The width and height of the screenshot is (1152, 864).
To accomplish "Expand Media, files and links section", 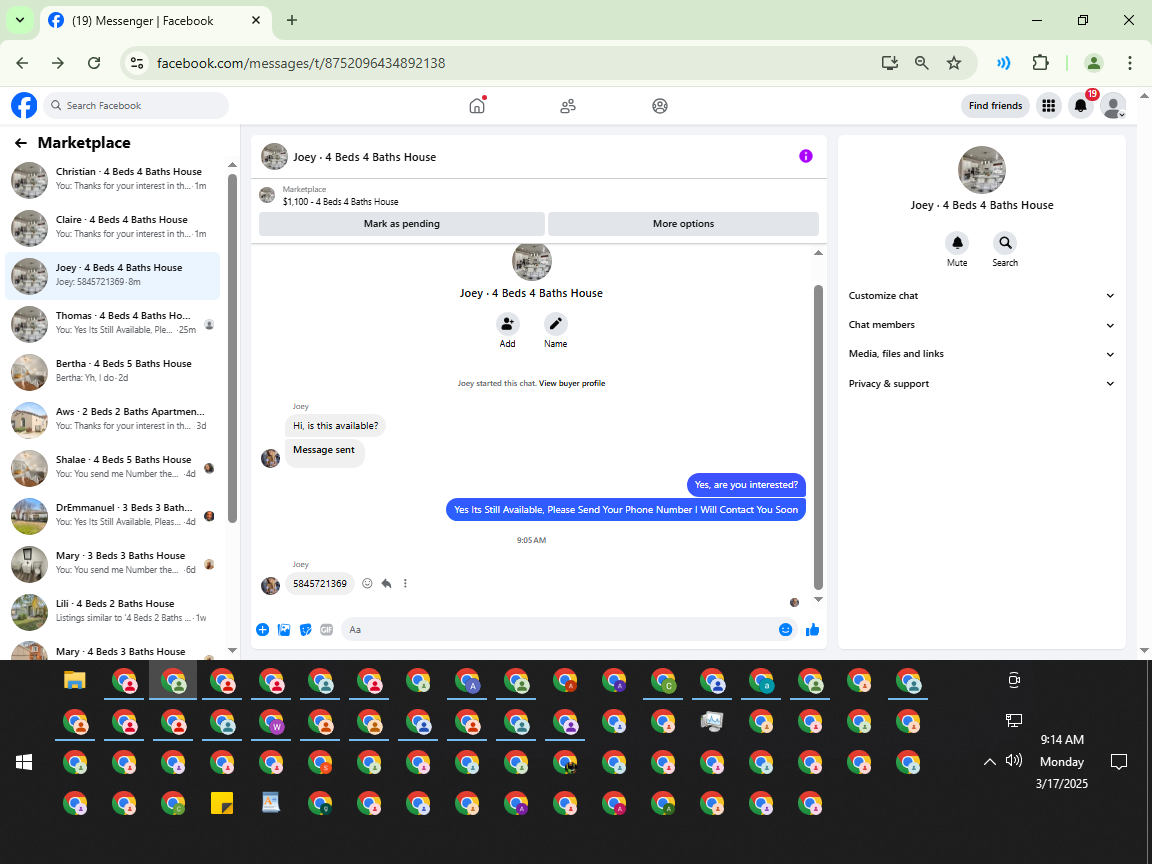I will coord(982,354).
